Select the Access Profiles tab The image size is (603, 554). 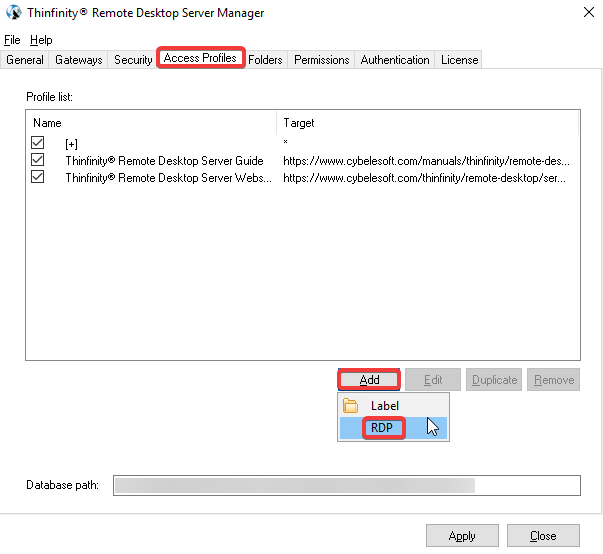(200, 58)
